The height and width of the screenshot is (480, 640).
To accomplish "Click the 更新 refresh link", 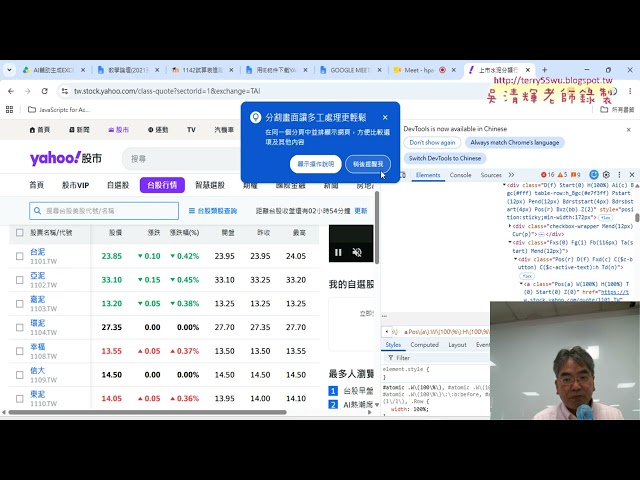I will tap(361, 211).
